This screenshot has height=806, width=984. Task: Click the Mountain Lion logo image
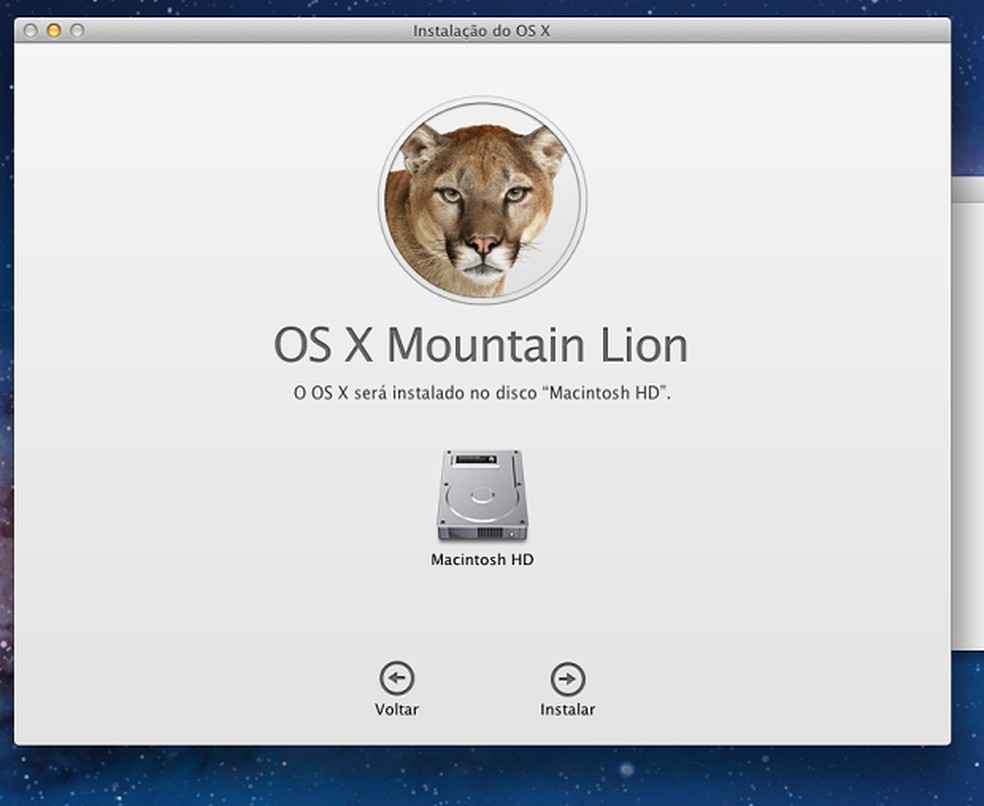[x=483, y=200]
